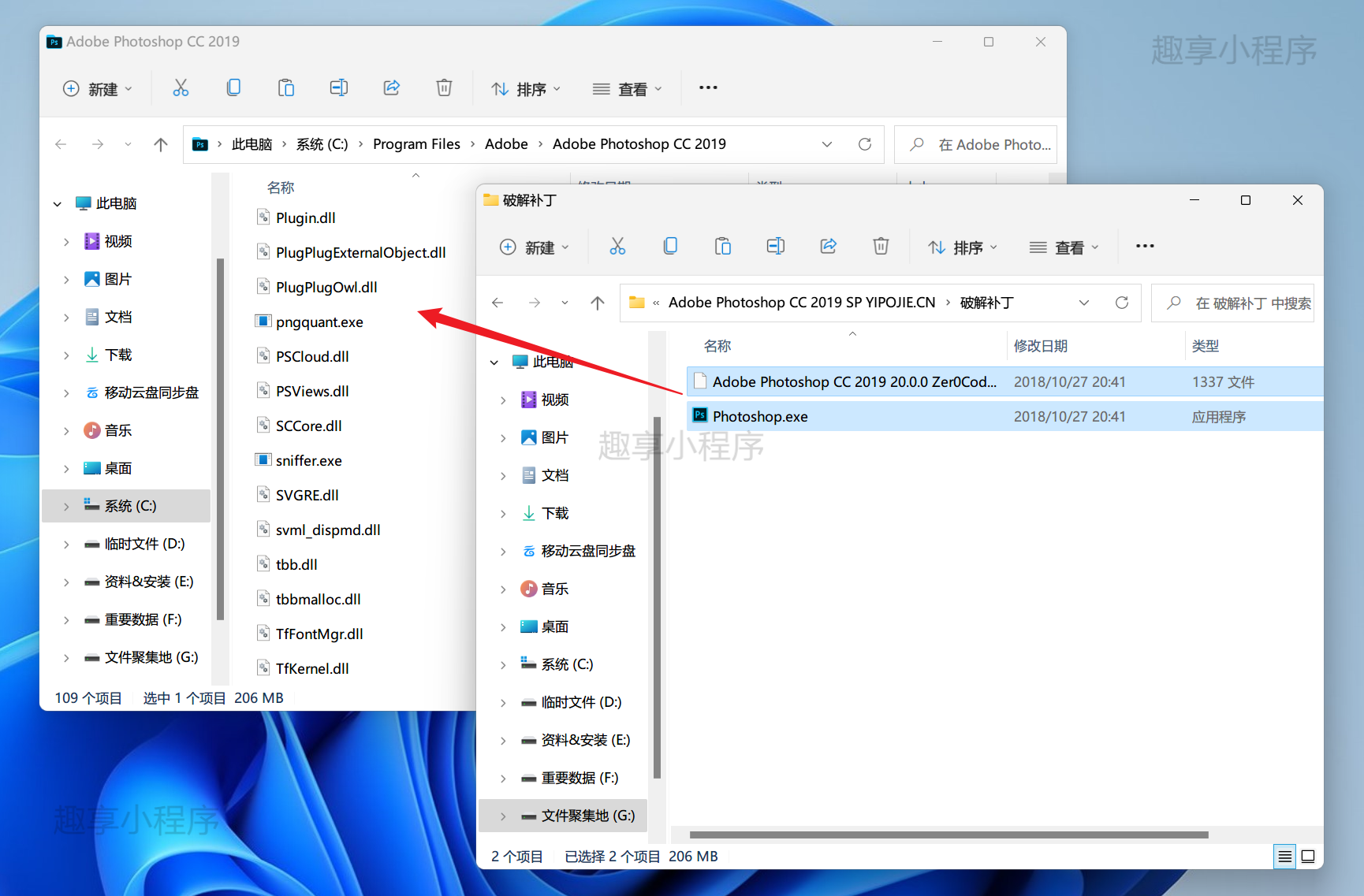This screenshot has width=1364, height=896.
Task: Click Copy icon in Adobe Photoshop CC 2019 window
Action: pyautogui.click(x=233, y=88)
